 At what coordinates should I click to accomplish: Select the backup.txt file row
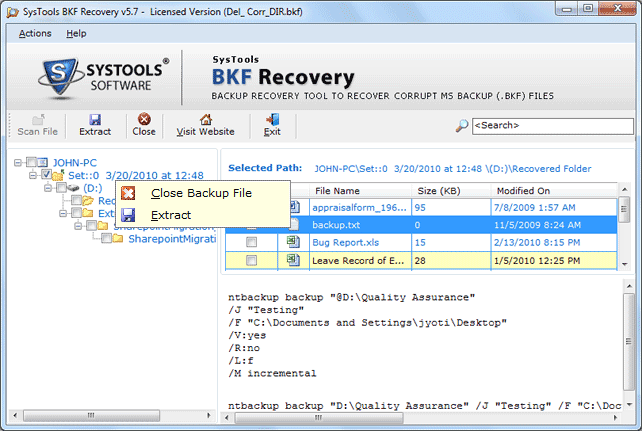[421, 225]
